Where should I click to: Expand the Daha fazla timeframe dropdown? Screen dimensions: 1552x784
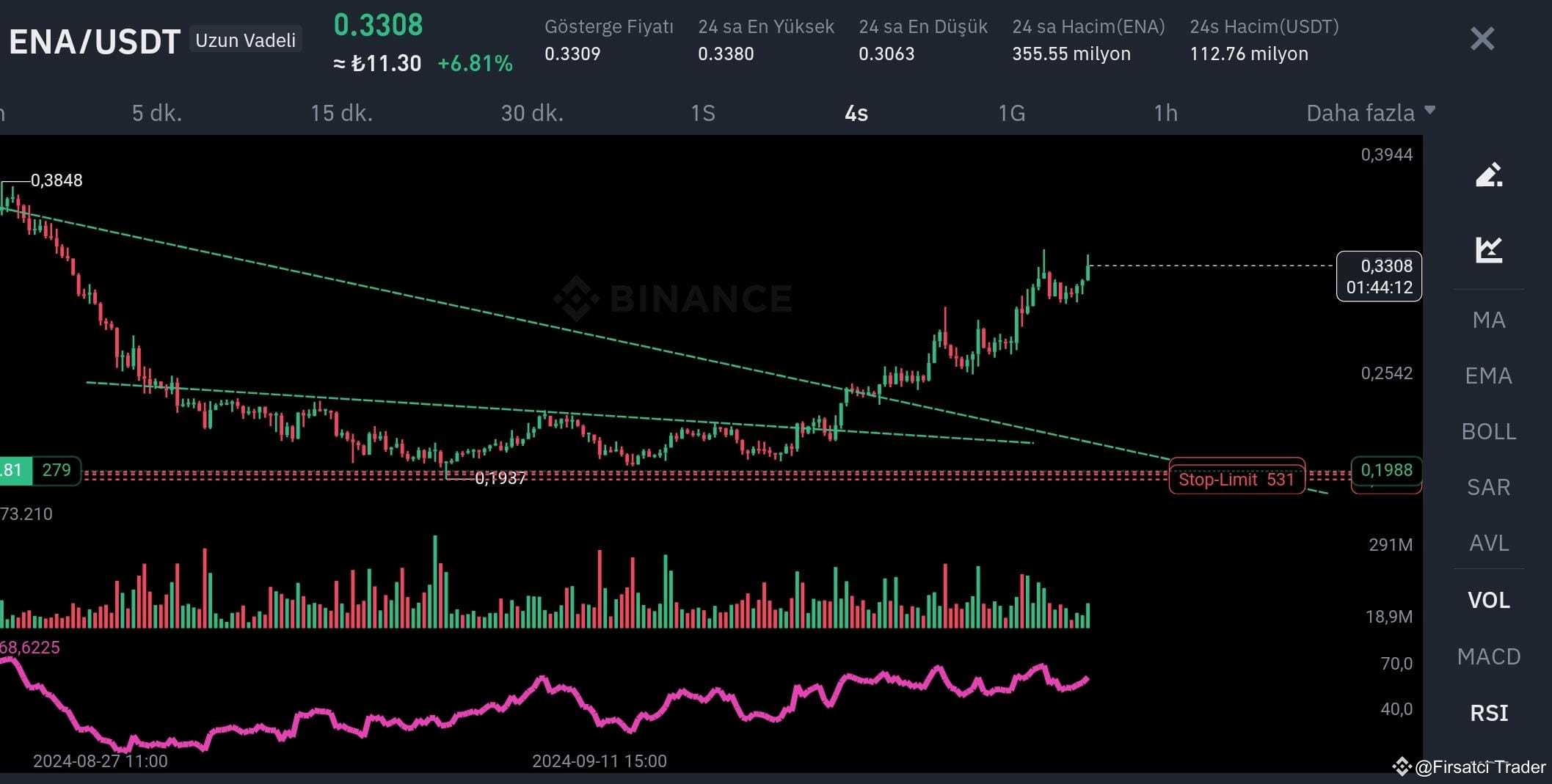(1371, 113)
